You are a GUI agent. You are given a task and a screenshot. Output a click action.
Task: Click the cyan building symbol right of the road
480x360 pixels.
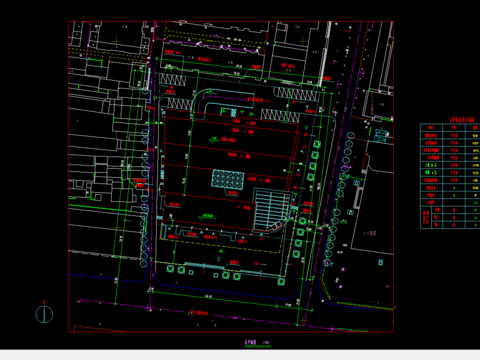click(380, 135)
